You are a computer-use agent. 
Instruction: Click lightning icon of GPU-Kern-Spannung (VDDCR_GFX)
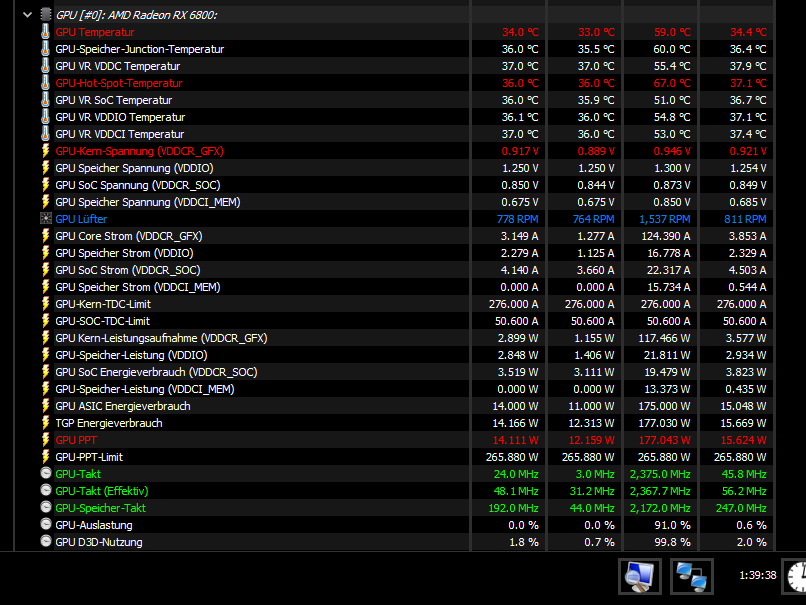click(45, 151)
